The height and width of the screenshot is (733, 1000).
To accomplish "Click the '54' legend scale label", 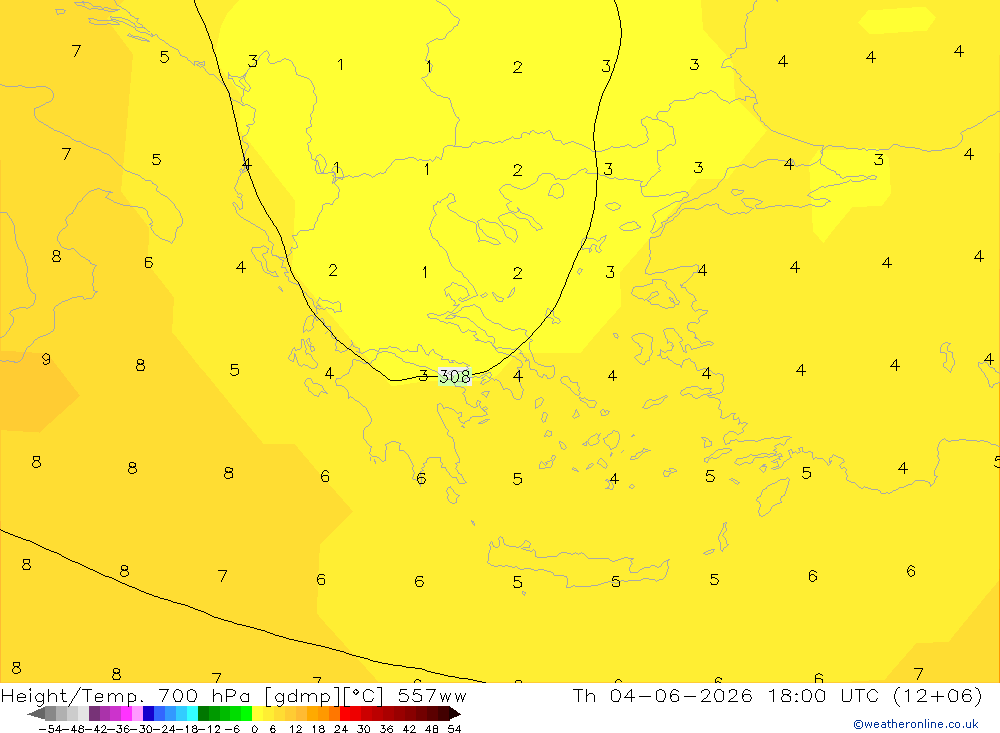I will pyautogui.click(x=454, y=729).
